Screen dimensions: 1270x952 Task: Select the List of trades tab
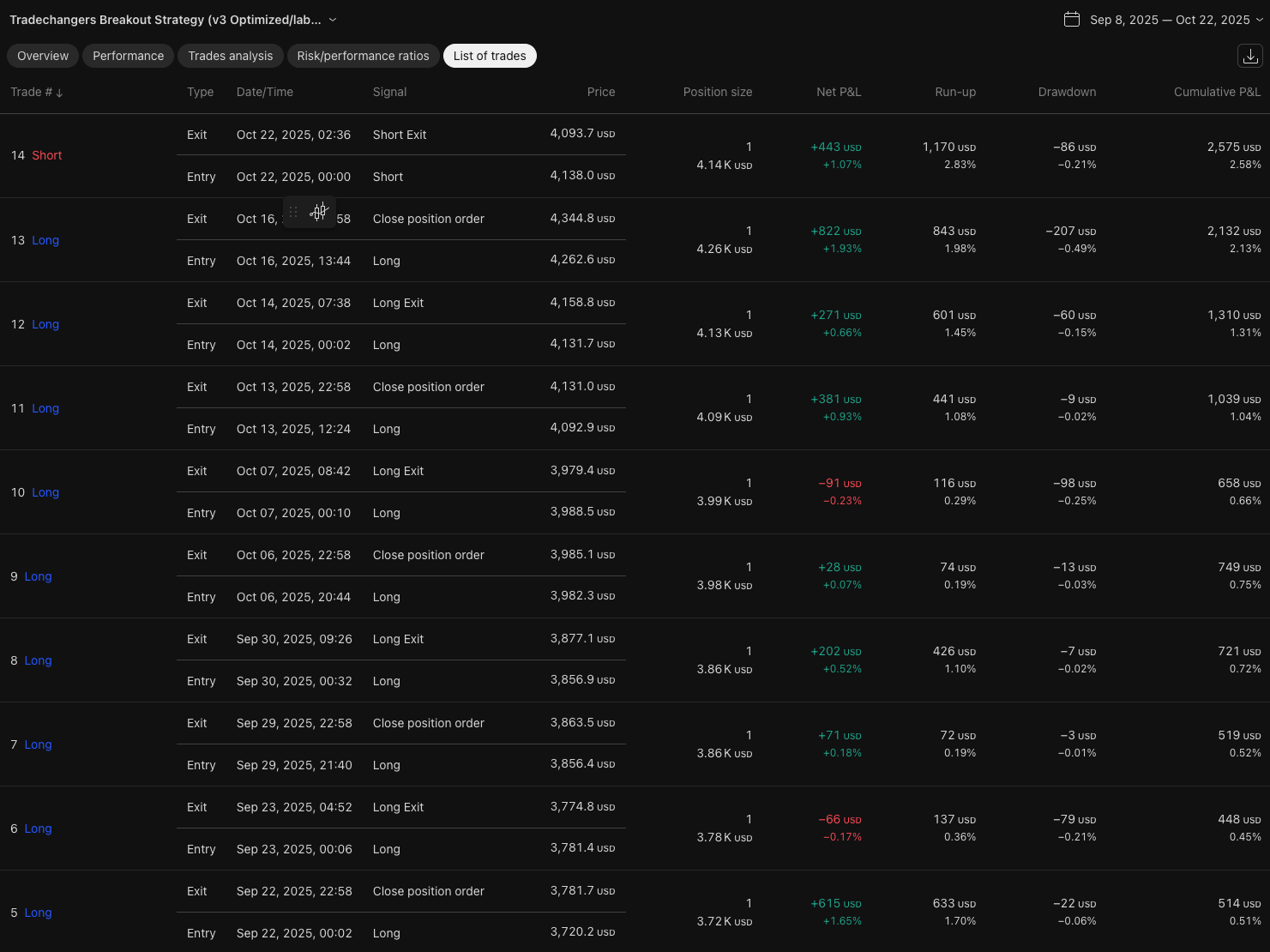pos(490,56)
